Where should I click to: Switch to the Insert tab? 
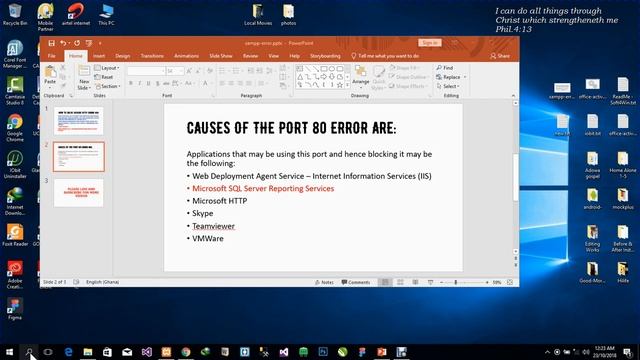[x=99, y=56]
